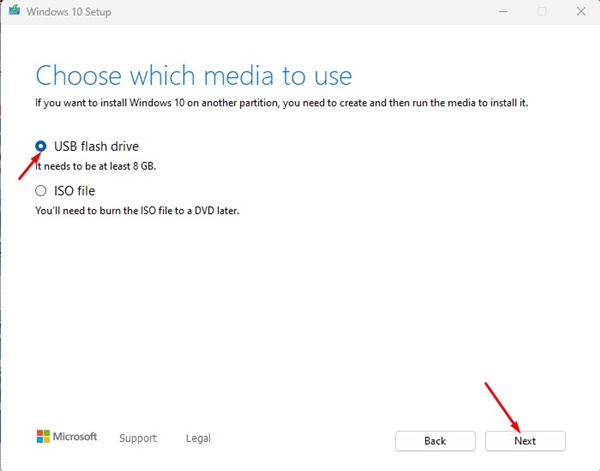This screenshot has width=600, height=471.
Task: Select the USB flash drive radio option
Action: point(41,146)
